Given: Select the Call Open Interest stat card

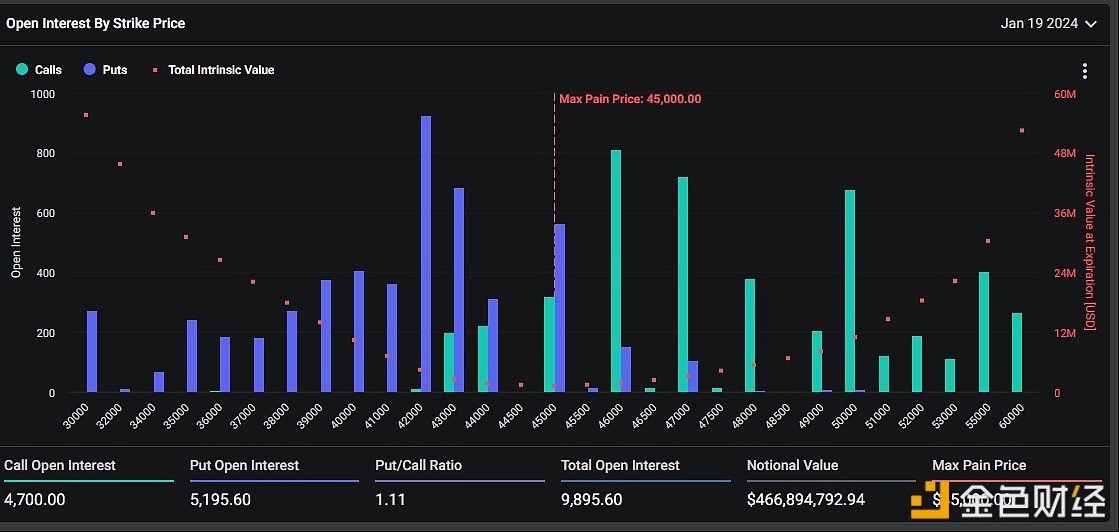Looking at the screenshot, I should pos(88,482).
